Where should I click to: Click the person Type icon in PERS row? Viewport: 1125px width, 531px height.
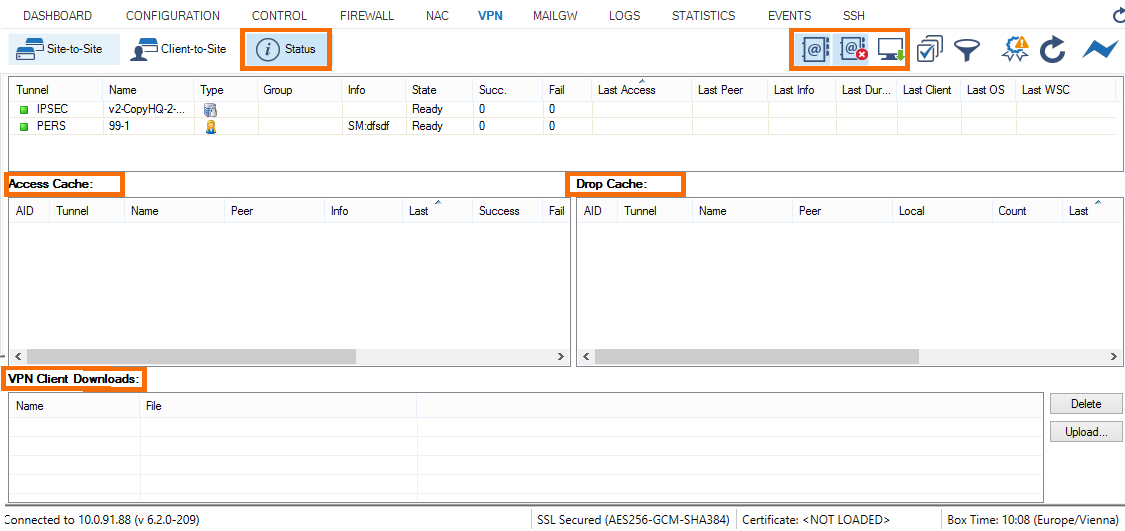pos(210,126)
